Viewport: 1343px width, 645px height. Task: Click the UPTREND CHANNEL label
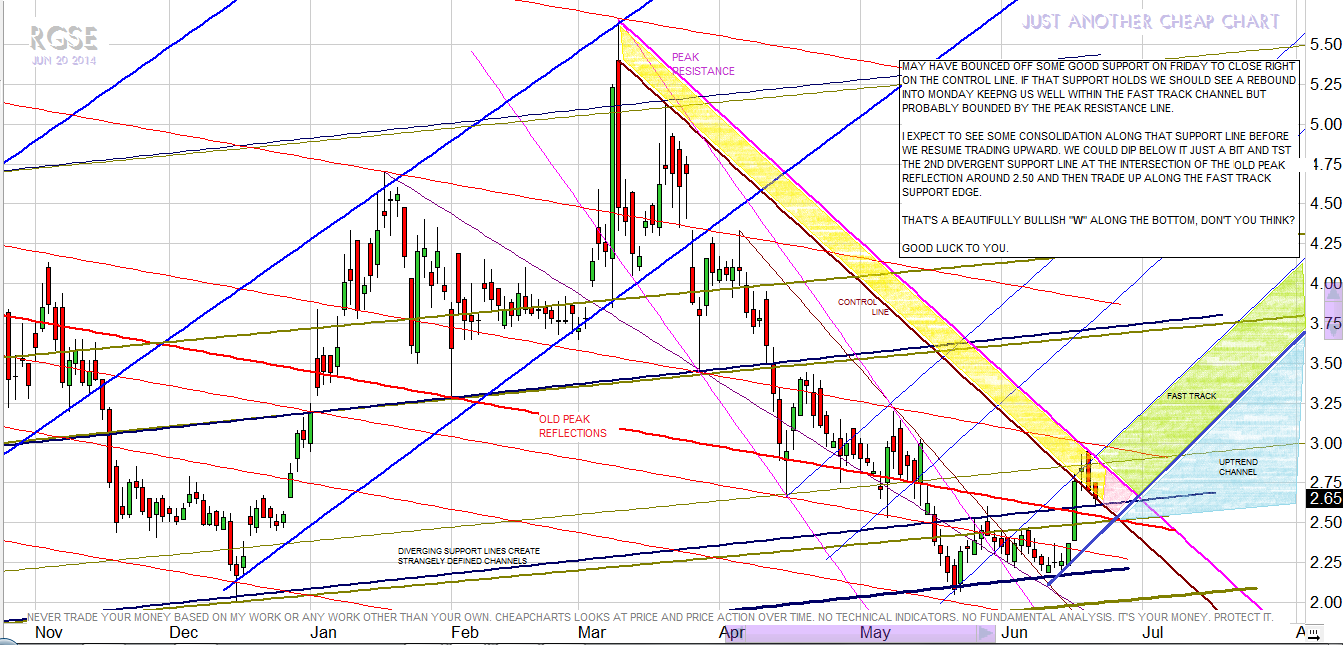[1238, 466]
